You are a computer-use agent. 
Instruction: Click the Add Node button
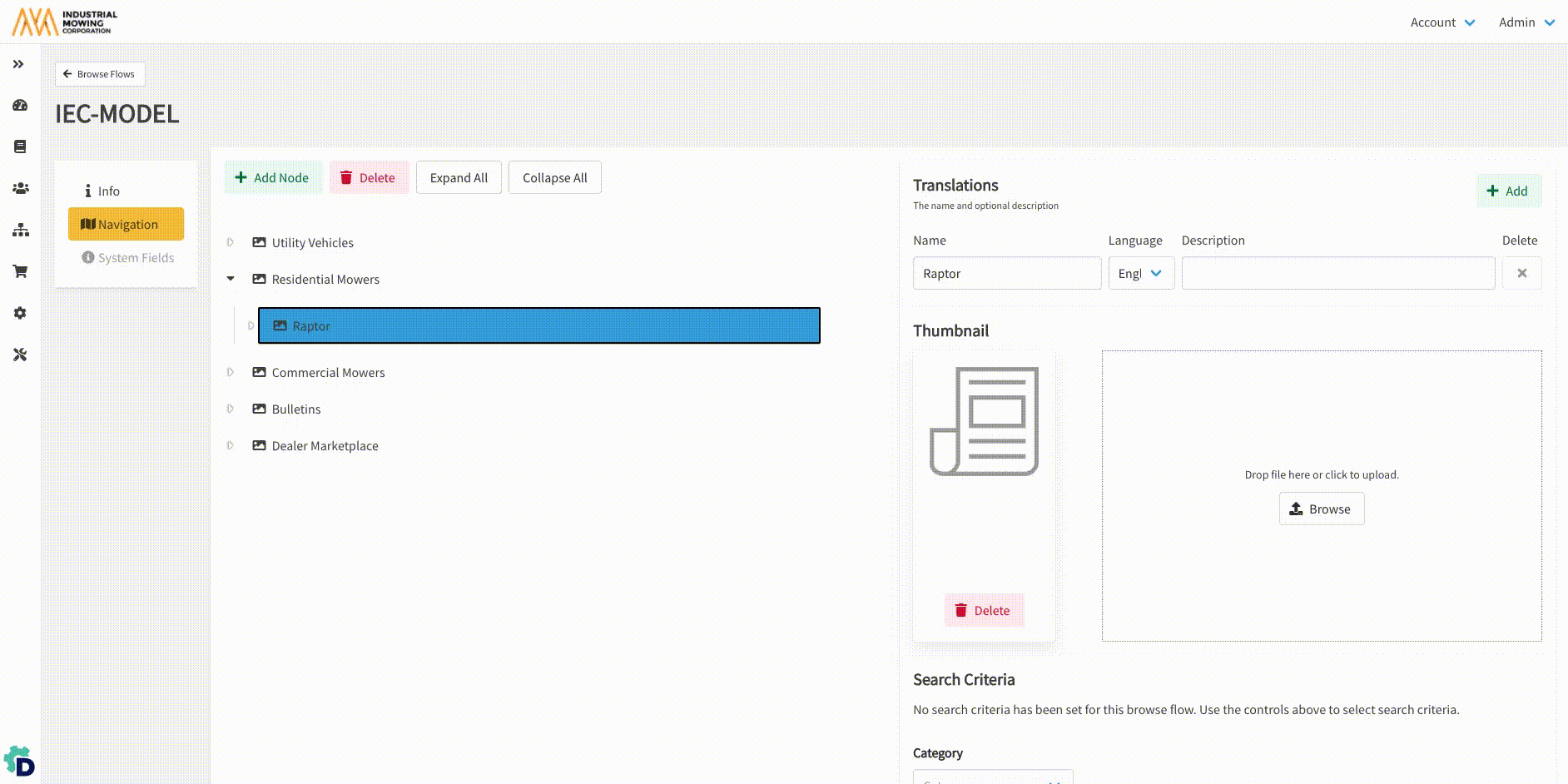point(272,177)
